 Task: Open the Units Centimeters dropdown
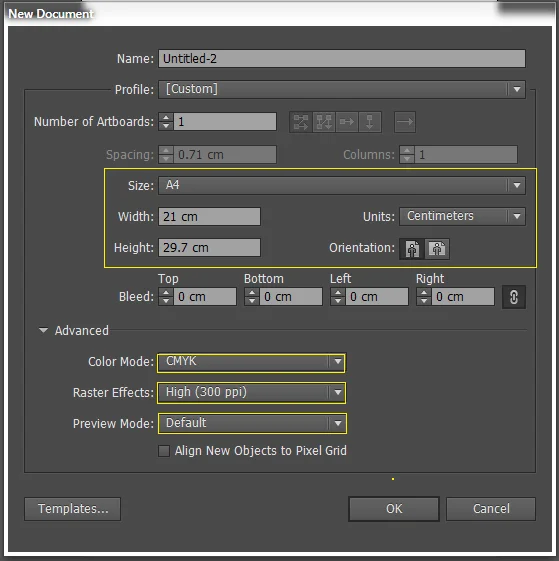click(x=462, y=216)
